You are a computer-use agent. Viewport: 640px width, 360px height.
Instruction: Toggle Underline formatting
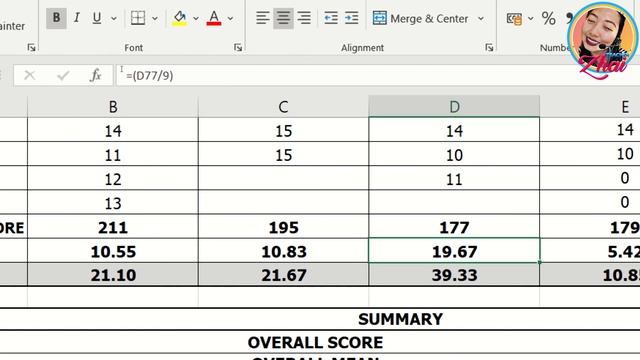click(97, 18)
